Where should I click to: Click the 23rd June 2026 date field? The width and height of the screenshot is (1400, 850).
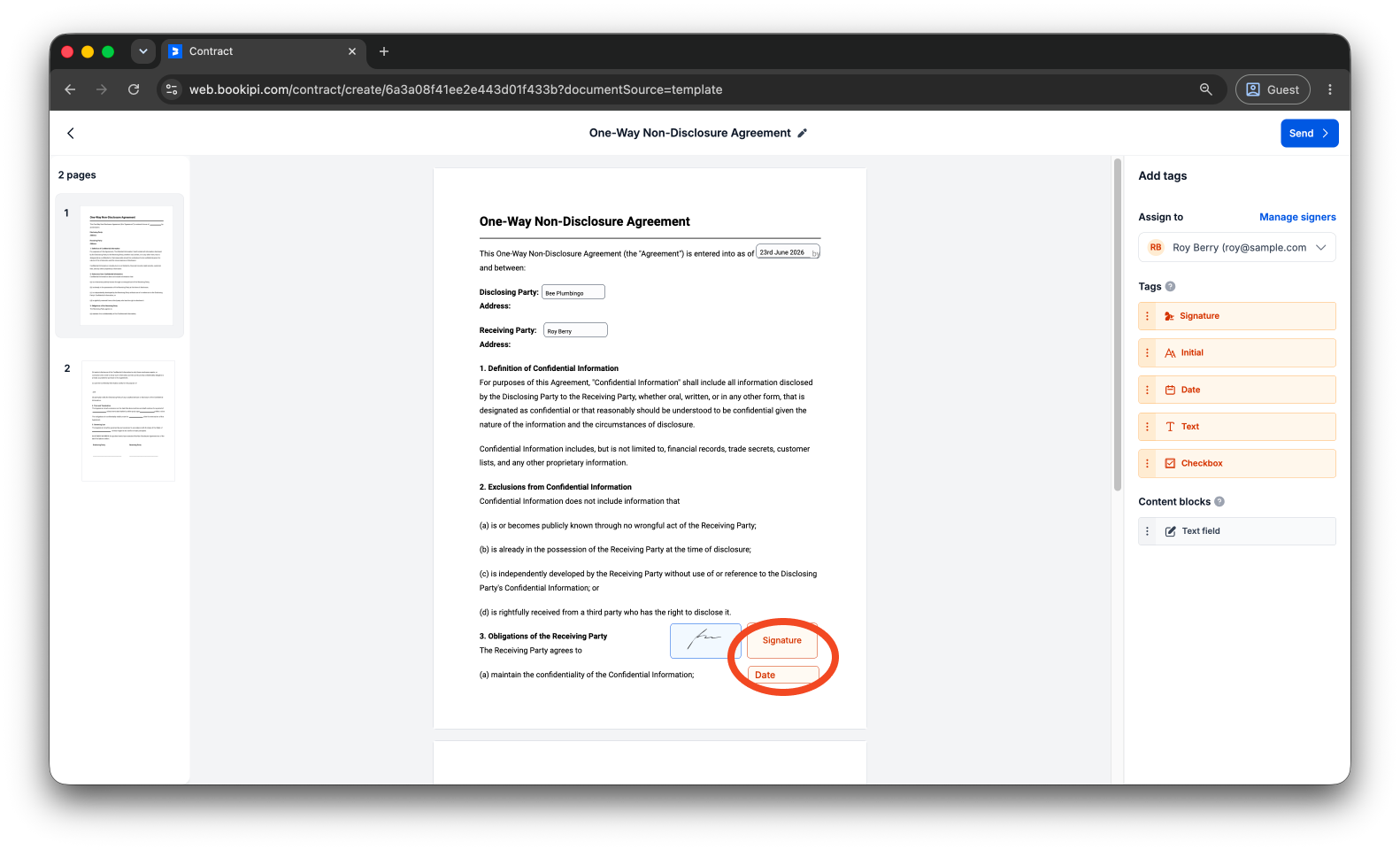[x=788, y=252]
